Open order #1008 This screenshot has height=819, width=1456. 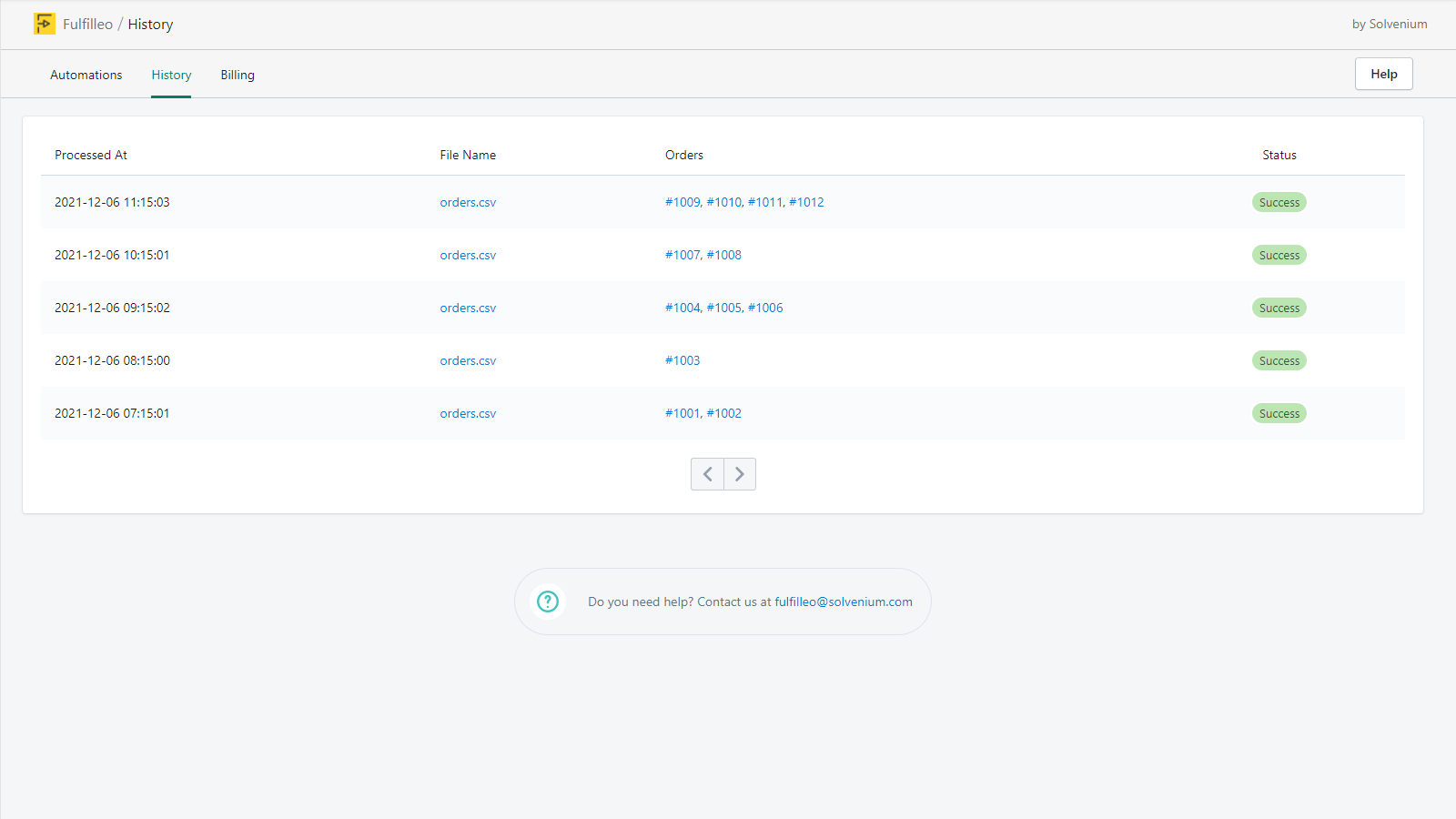[724, 255]
